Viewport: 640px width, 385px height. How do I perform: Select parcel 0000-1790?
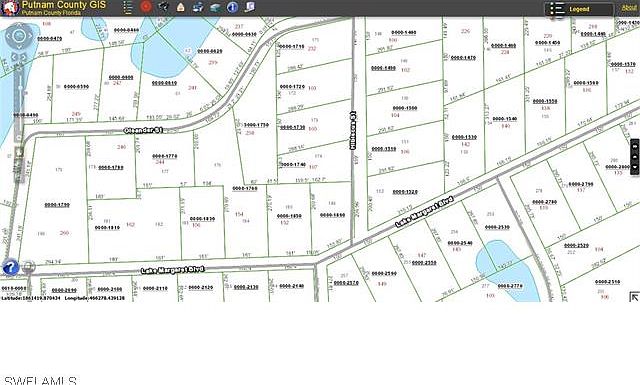(x=57, y=205)
